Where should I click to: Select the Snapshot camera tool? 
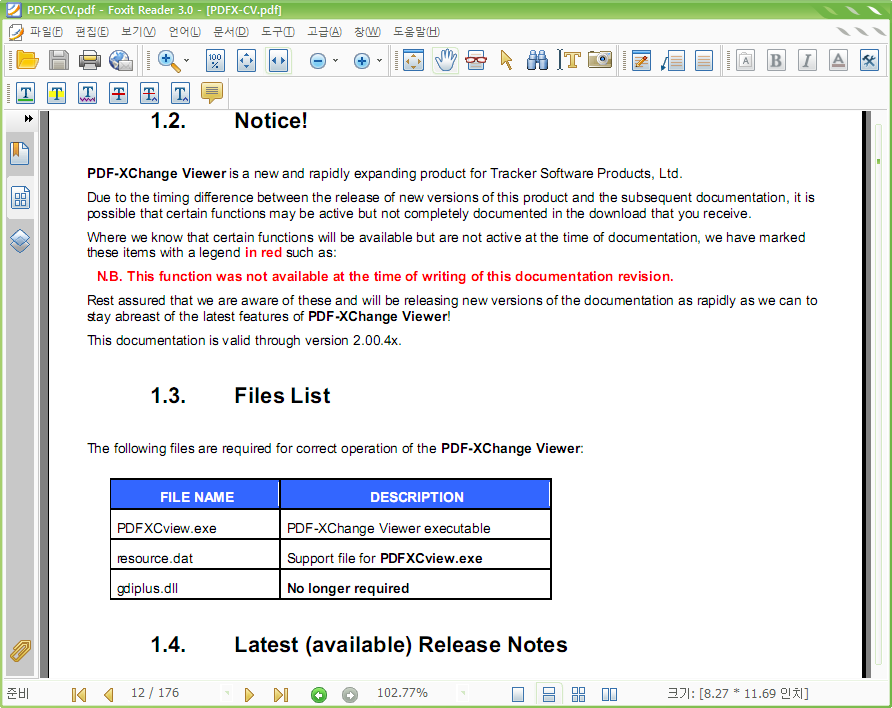pyautogui.click(x=600, y=60)
